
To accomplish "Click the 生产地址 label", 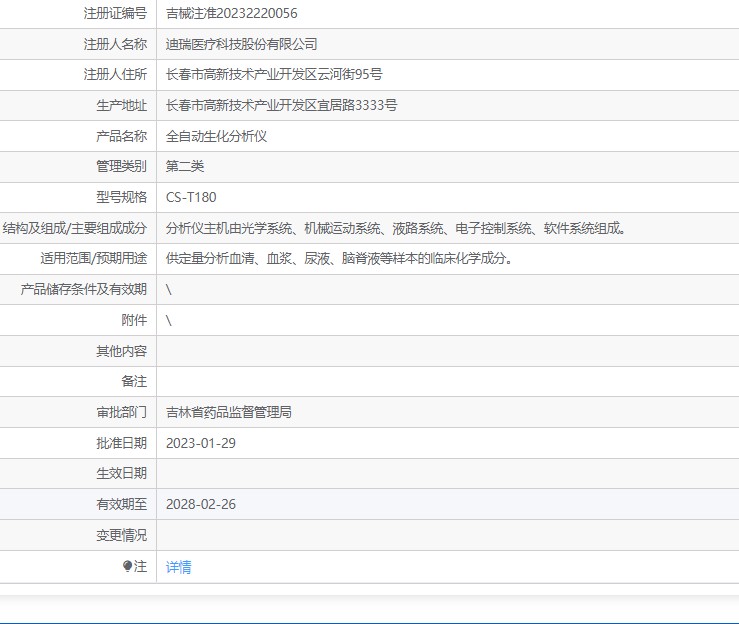I will (122, 105).
